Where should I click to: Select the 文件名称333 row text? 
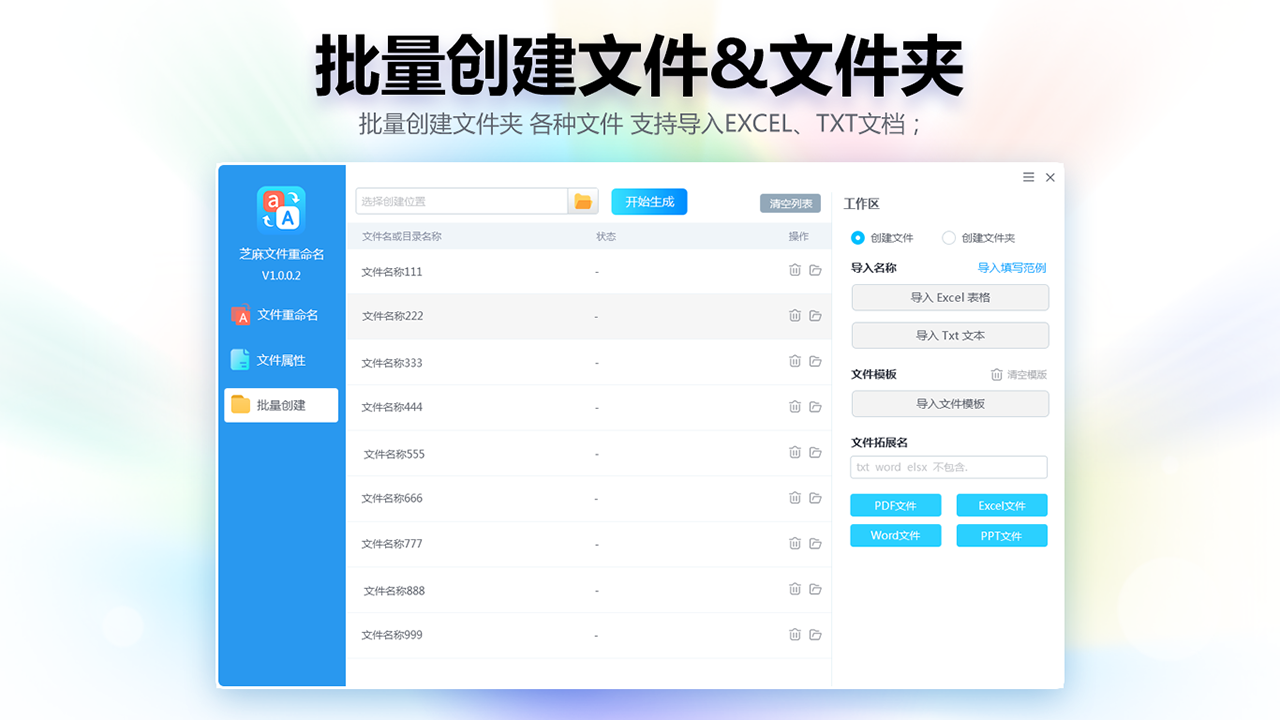tap(392, 362)
